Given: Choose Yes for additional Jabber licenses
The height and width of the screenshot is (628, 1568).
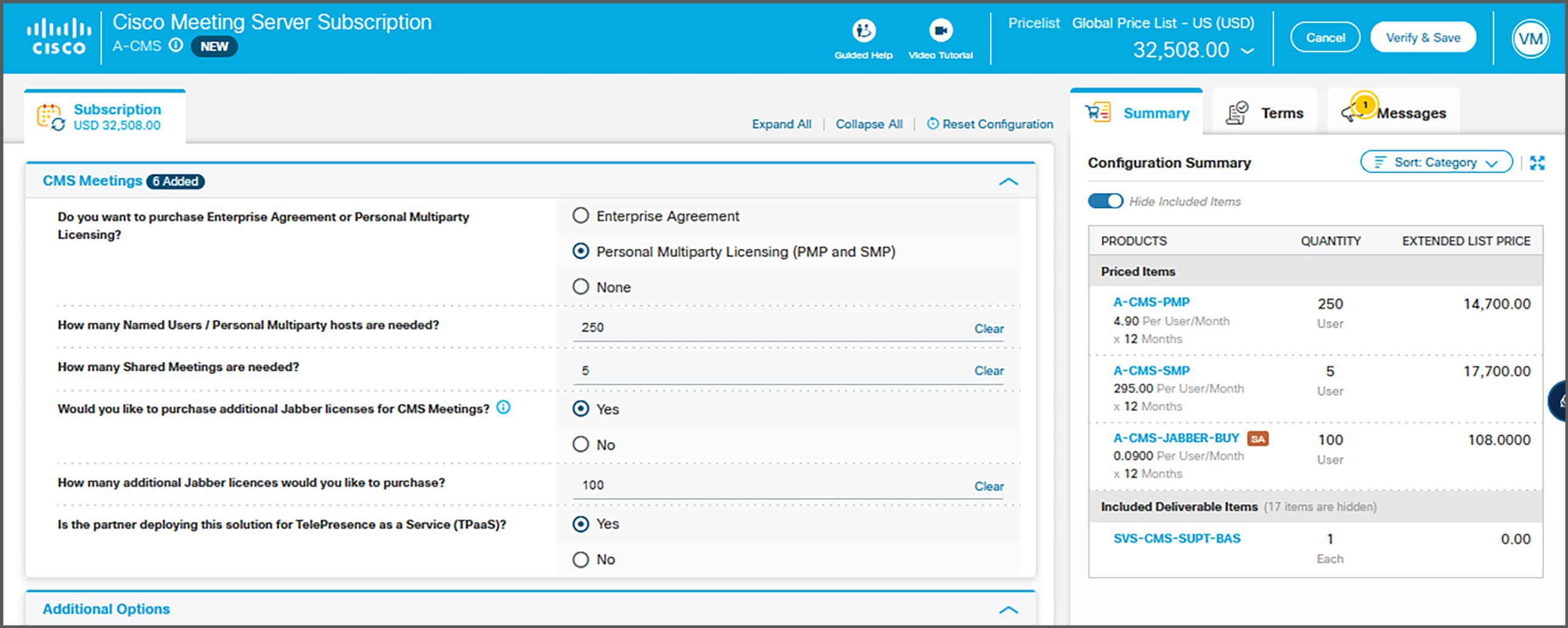Looking at the screenshot, I should pos(580,408).
